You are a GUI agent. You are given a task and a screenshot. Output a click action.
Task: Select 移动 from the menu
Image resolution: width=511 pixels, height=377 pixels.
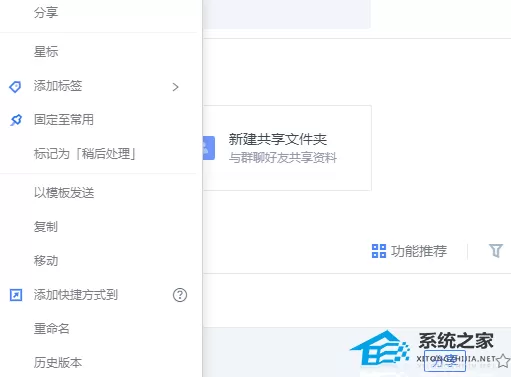coord(46,260)
